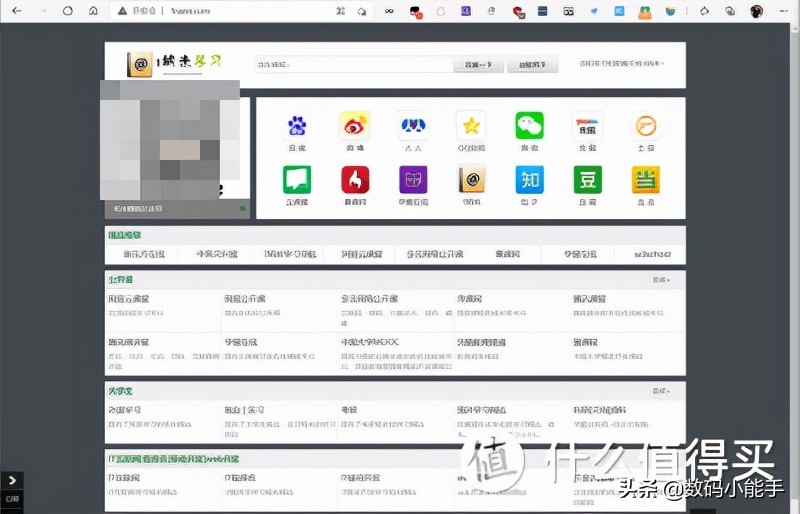Screen dimensions: 800x514
Task: Expand the left sidebar arrow button
Action: (12, 480)
